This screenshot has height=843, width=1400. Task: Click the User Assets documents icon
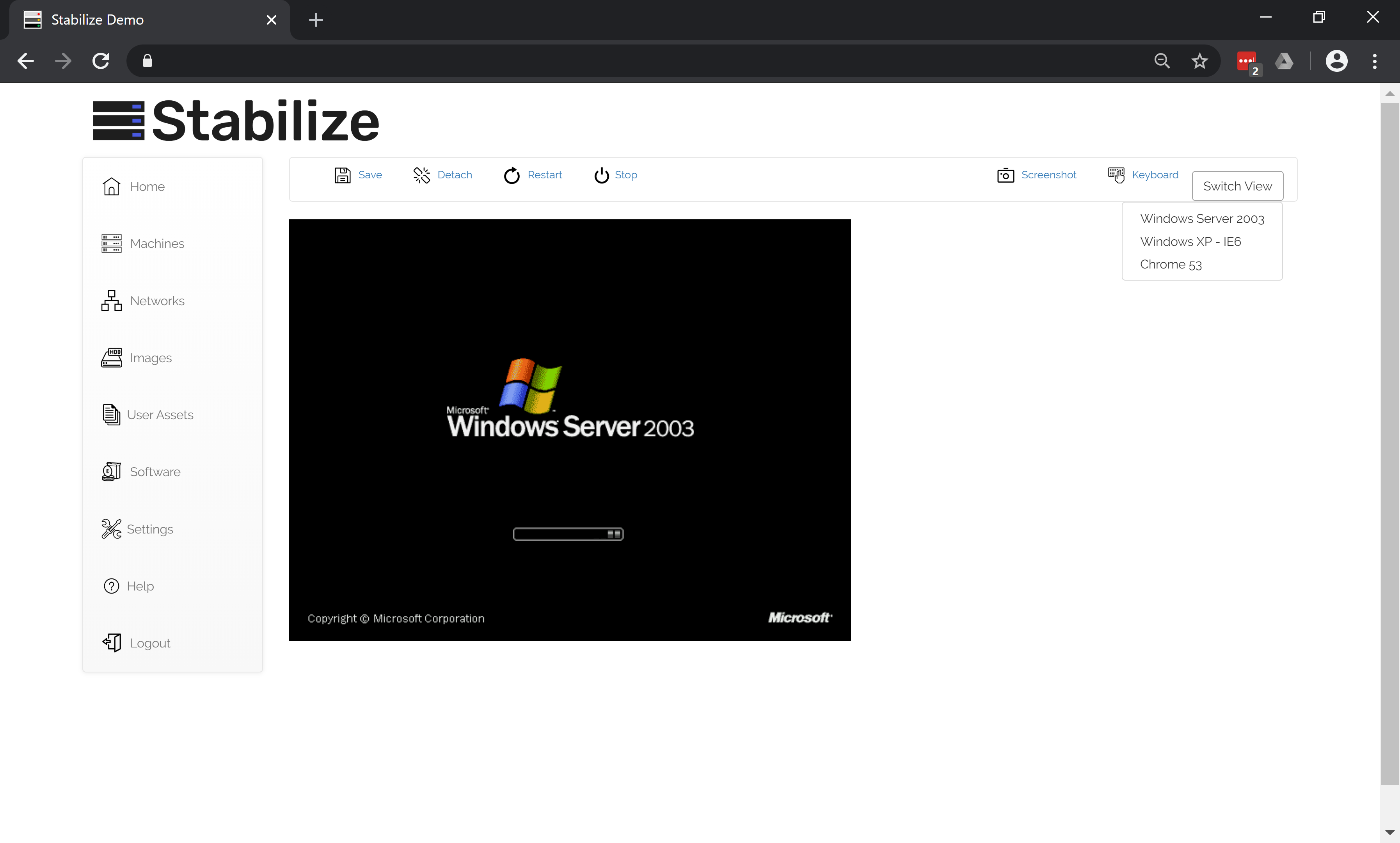111,415
